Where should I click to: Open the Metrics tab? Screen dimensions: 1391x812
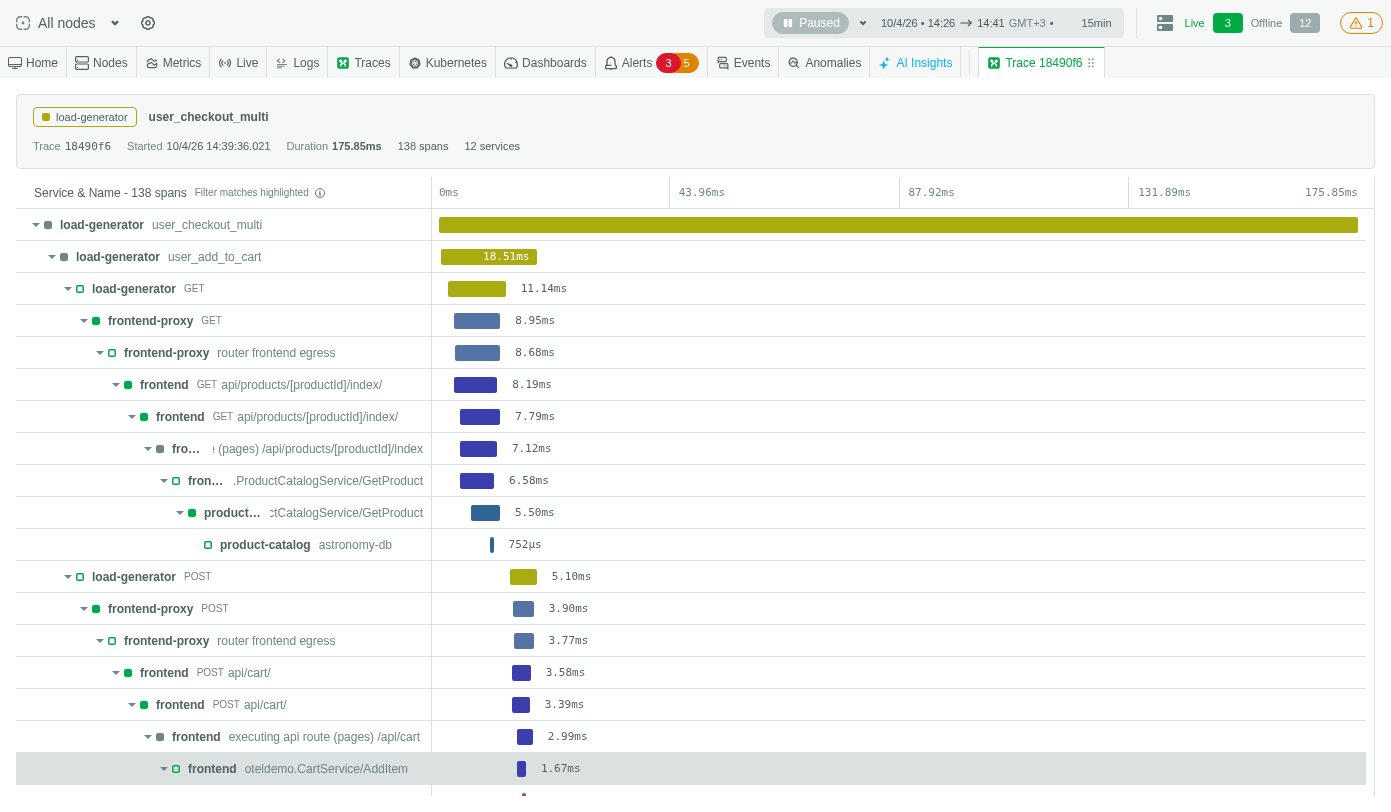(173, 63)
